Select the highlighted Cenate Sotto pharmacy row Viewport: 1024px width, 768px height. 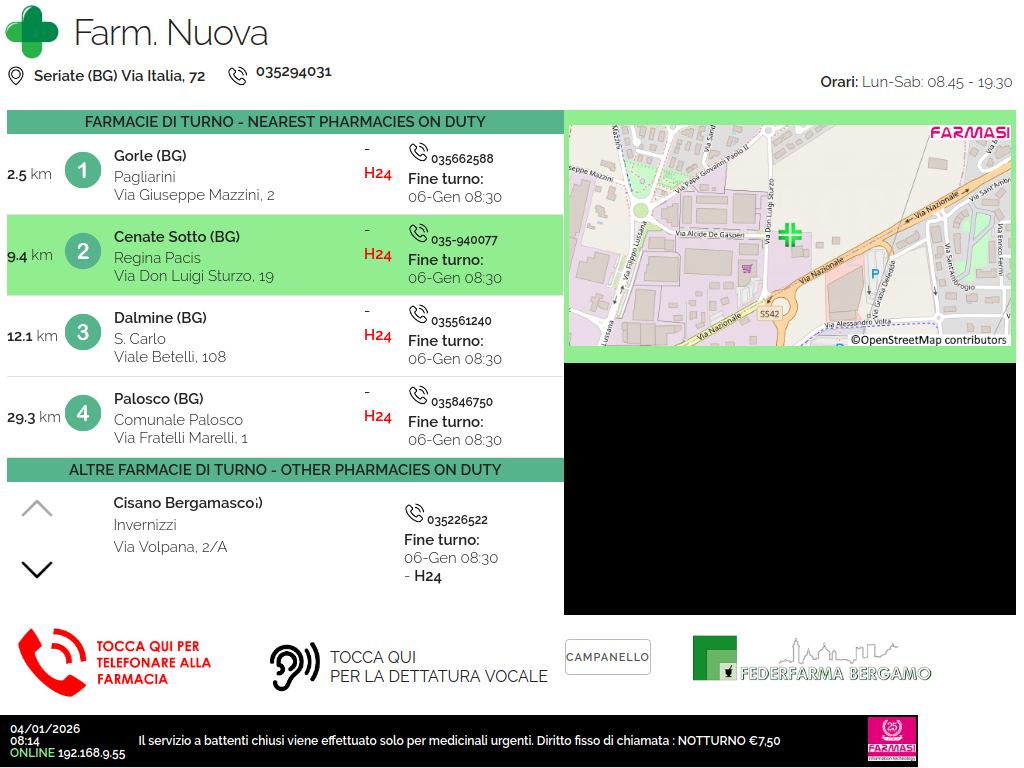(285, 255)
